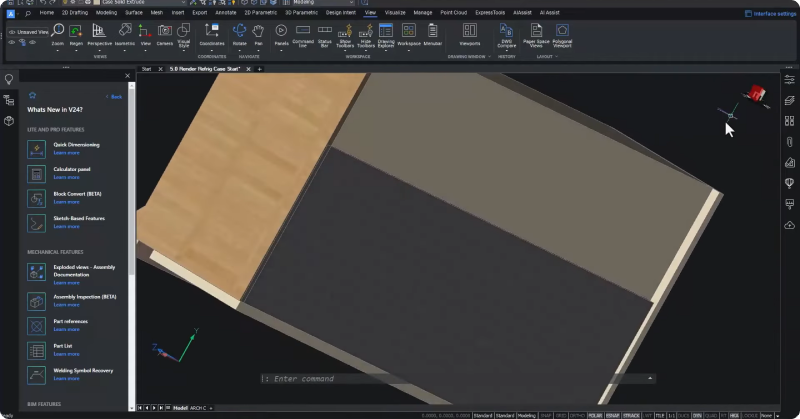Click the Back link in the panel
The image size is (800, 419).
click(x=114, y=96)
